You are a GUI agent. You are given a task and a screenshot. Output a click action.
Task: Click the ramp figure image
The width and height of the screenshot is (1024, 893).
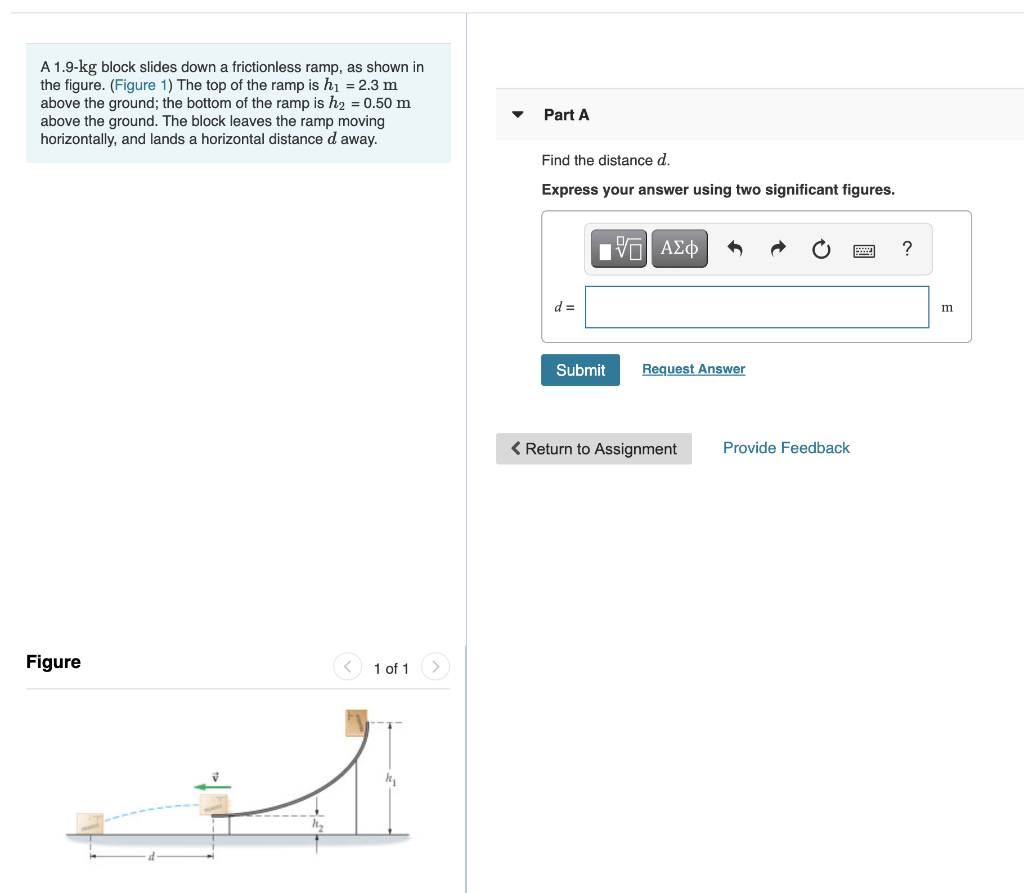(240, 790)
